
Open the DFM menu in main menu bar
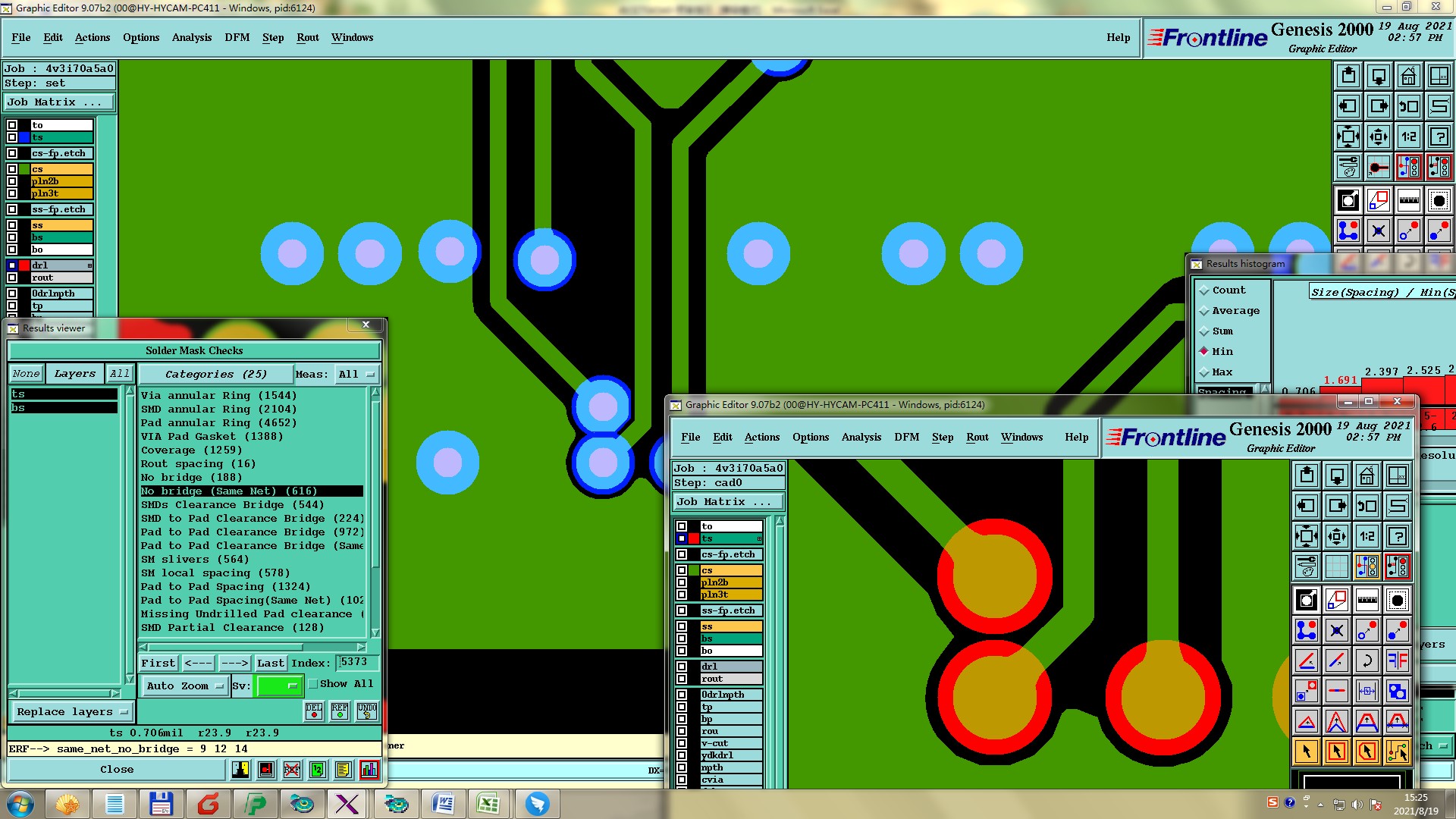pos(237,37)
